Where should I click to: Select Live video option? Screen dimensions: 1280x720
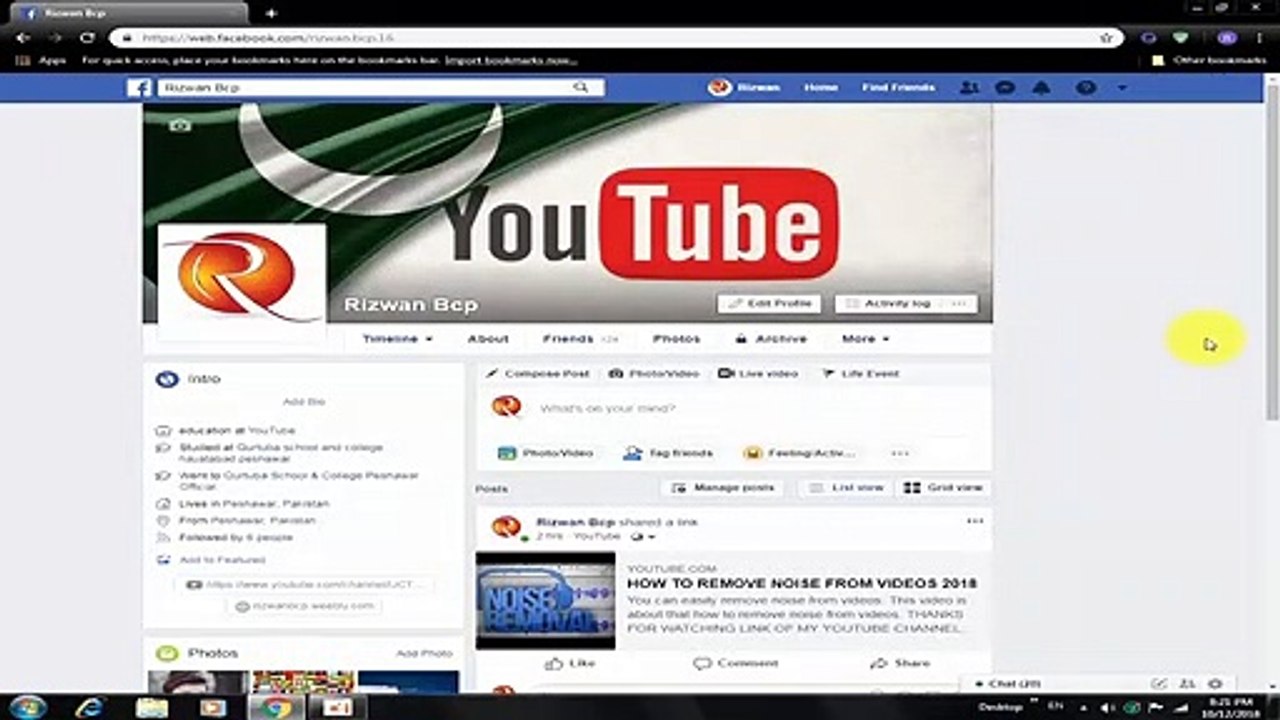coord(758,373)
